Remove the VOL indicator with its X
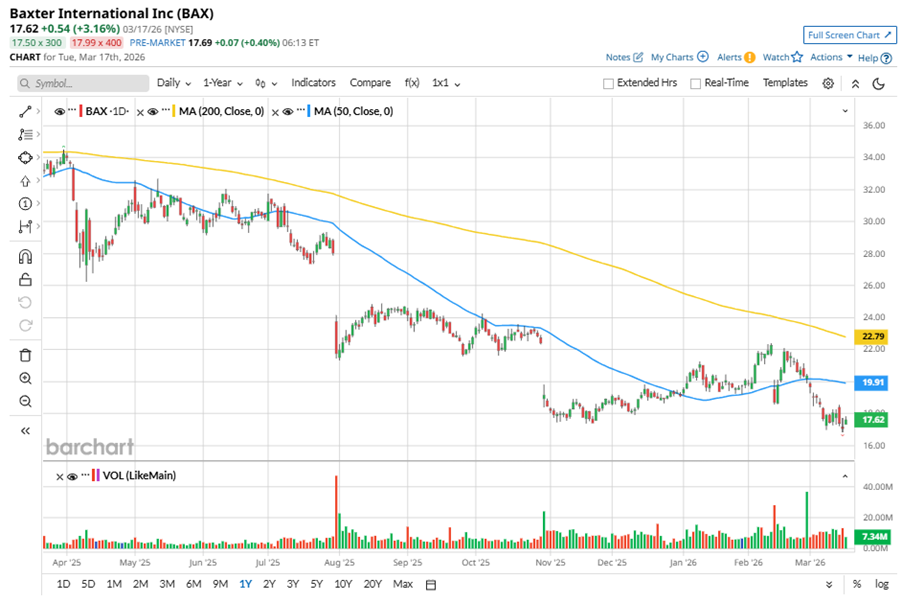902x602 pixels. pyautogui.click(x=59, y=477)
